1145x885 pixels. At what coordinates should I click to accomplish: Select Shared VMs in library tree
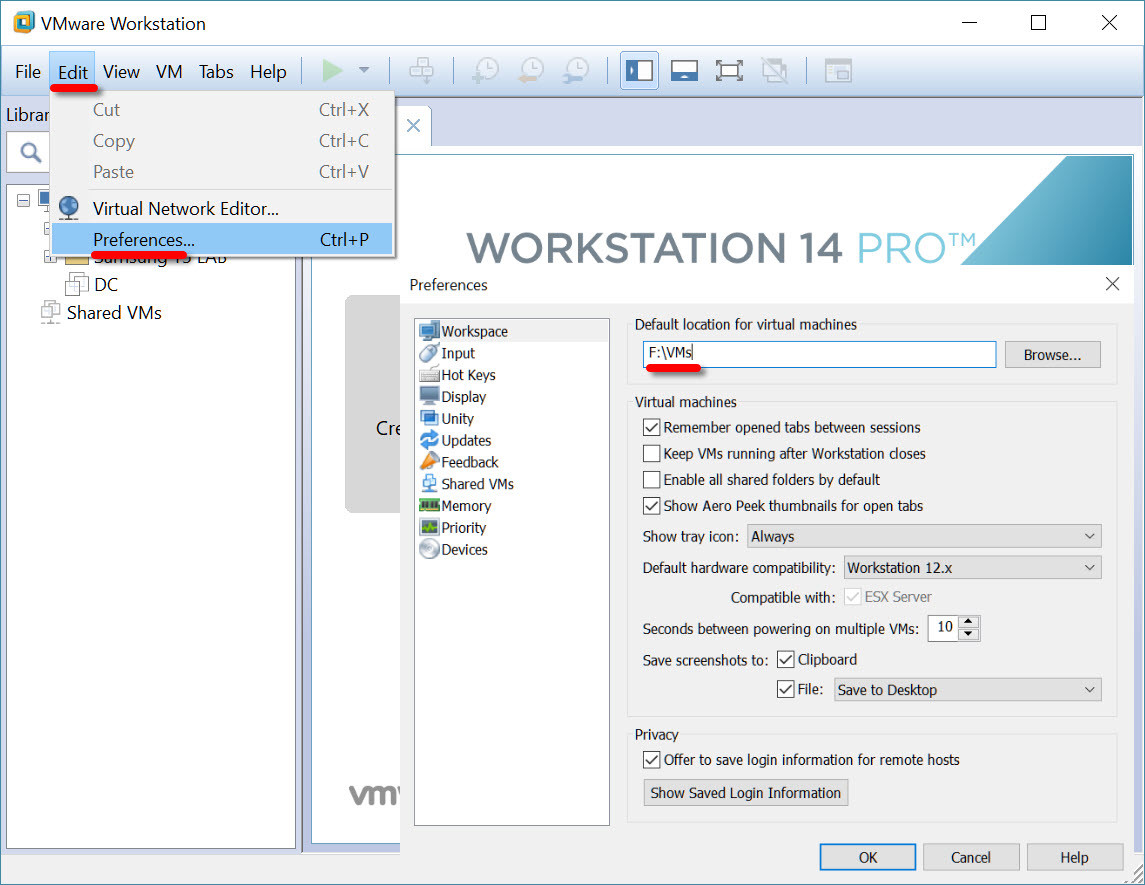click(x=102, y=313)
